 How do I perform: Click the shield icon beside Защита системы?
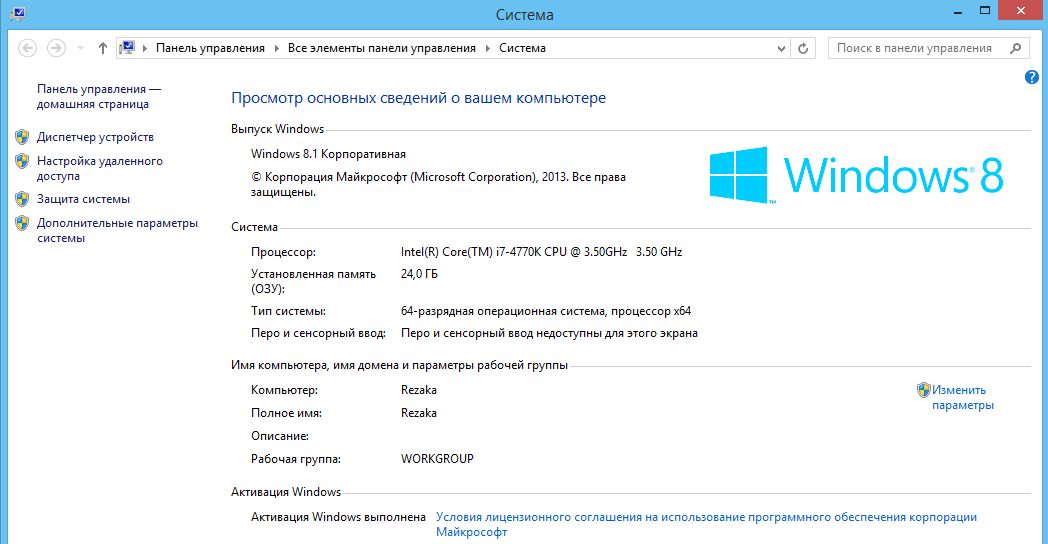click(22, 199)
